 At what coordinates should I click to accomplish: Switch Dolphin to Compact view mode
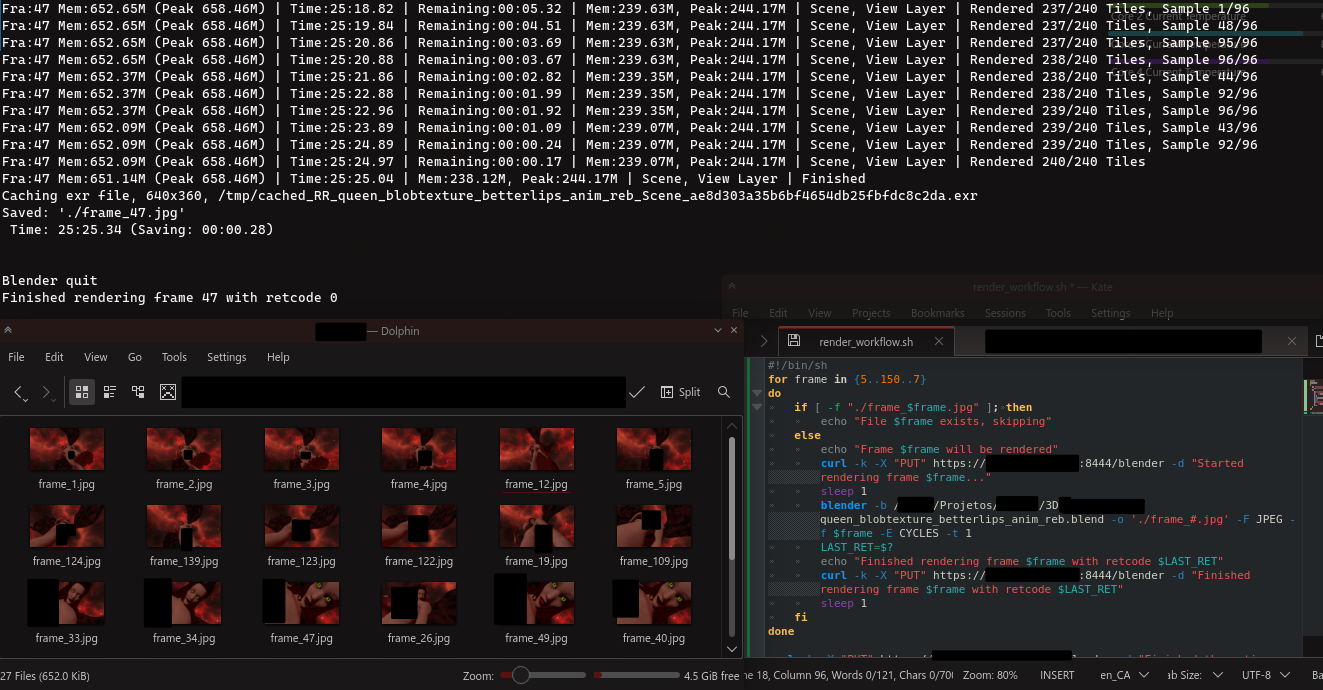110,392
